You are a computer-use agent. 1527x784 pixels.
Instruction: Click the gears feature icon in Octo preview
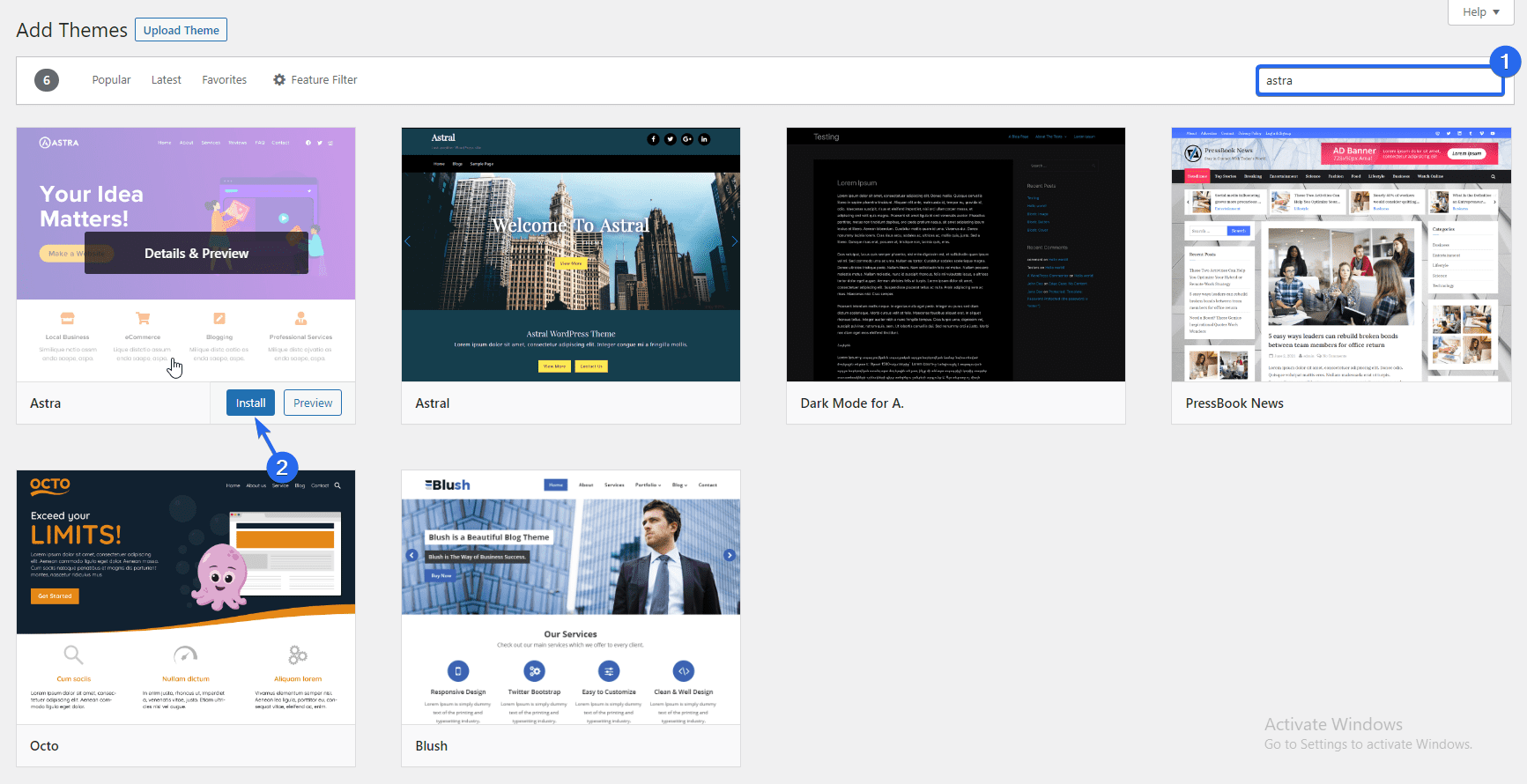point(298,655)
